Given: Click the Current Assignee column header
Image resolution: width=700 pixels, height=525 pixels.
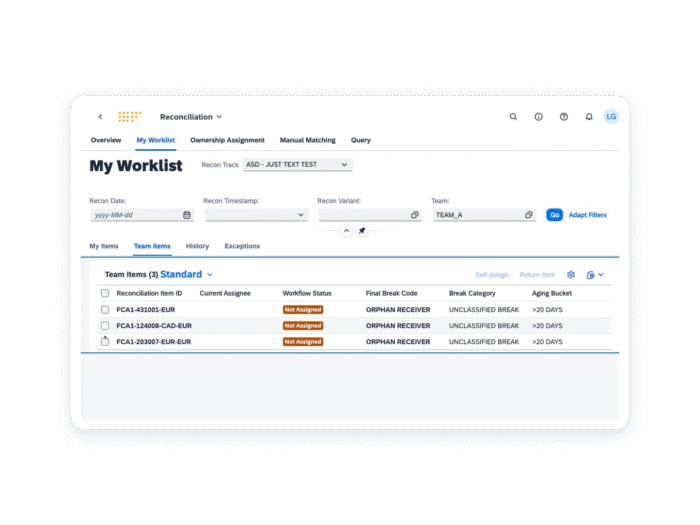Looking at the screenshot, I should [225, 293].
